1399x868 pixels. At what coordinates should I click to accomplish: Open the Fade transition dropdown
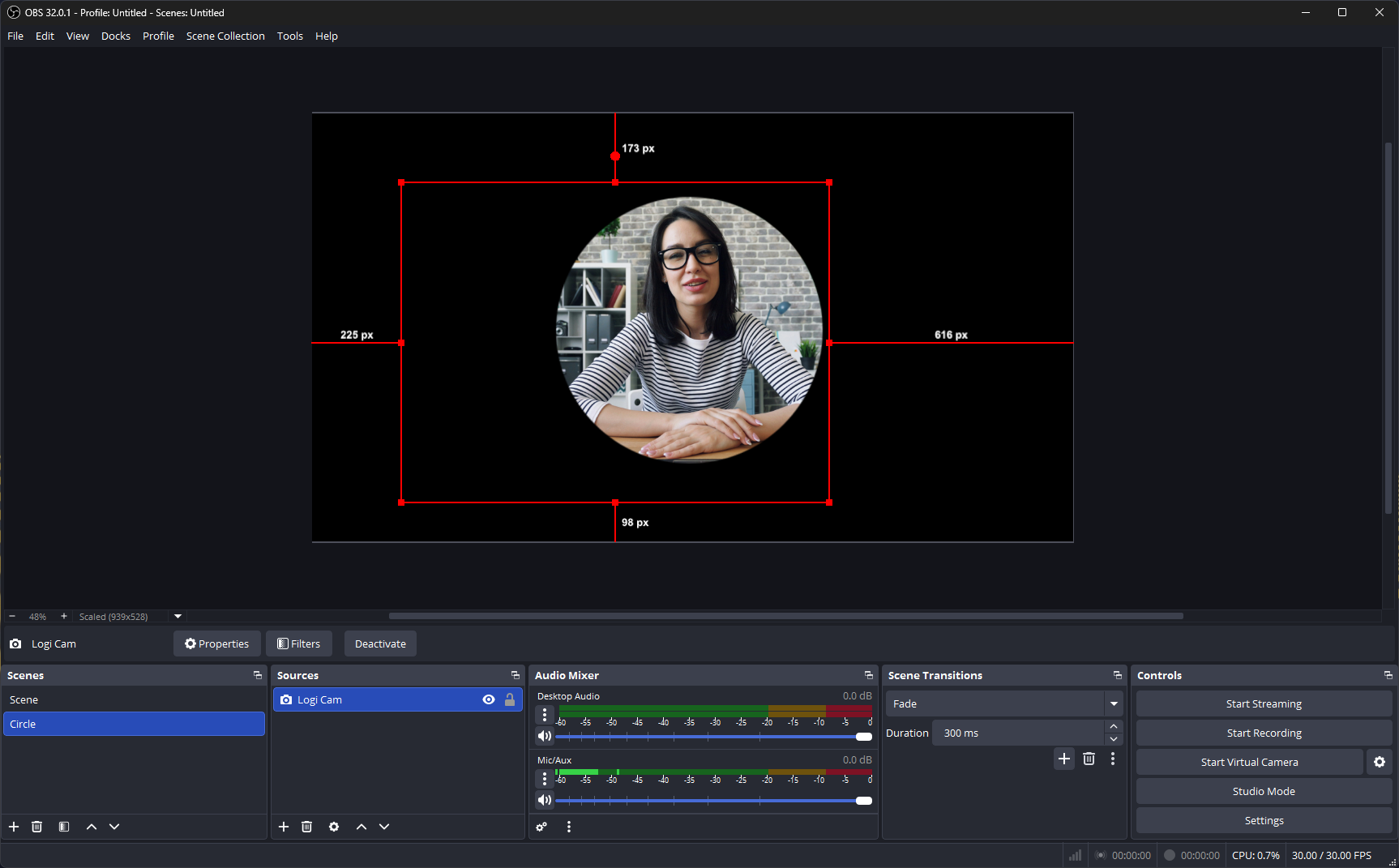pos(1114,703)
